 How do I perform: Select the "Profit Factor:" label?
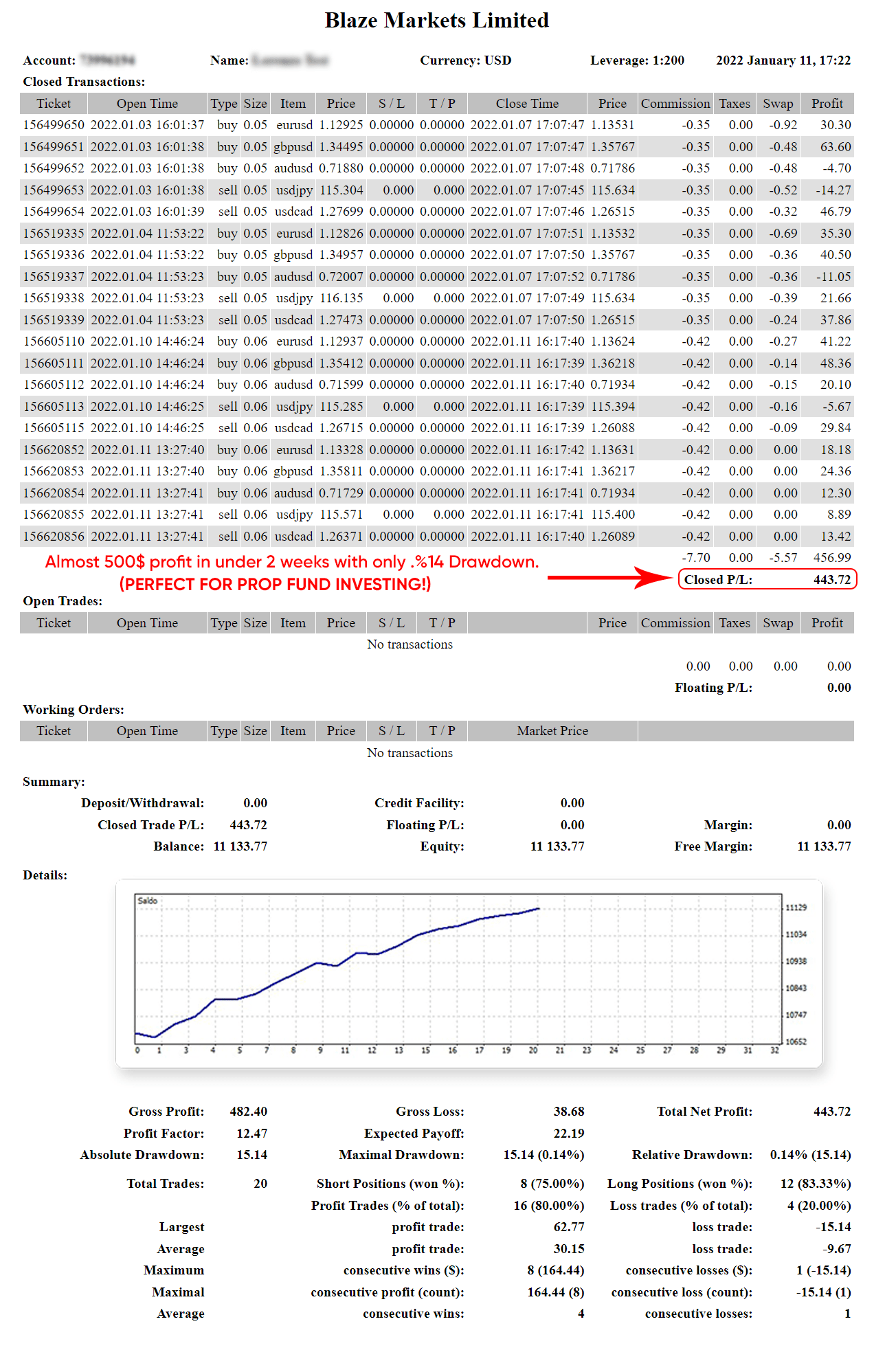[x=164, y=1134]
